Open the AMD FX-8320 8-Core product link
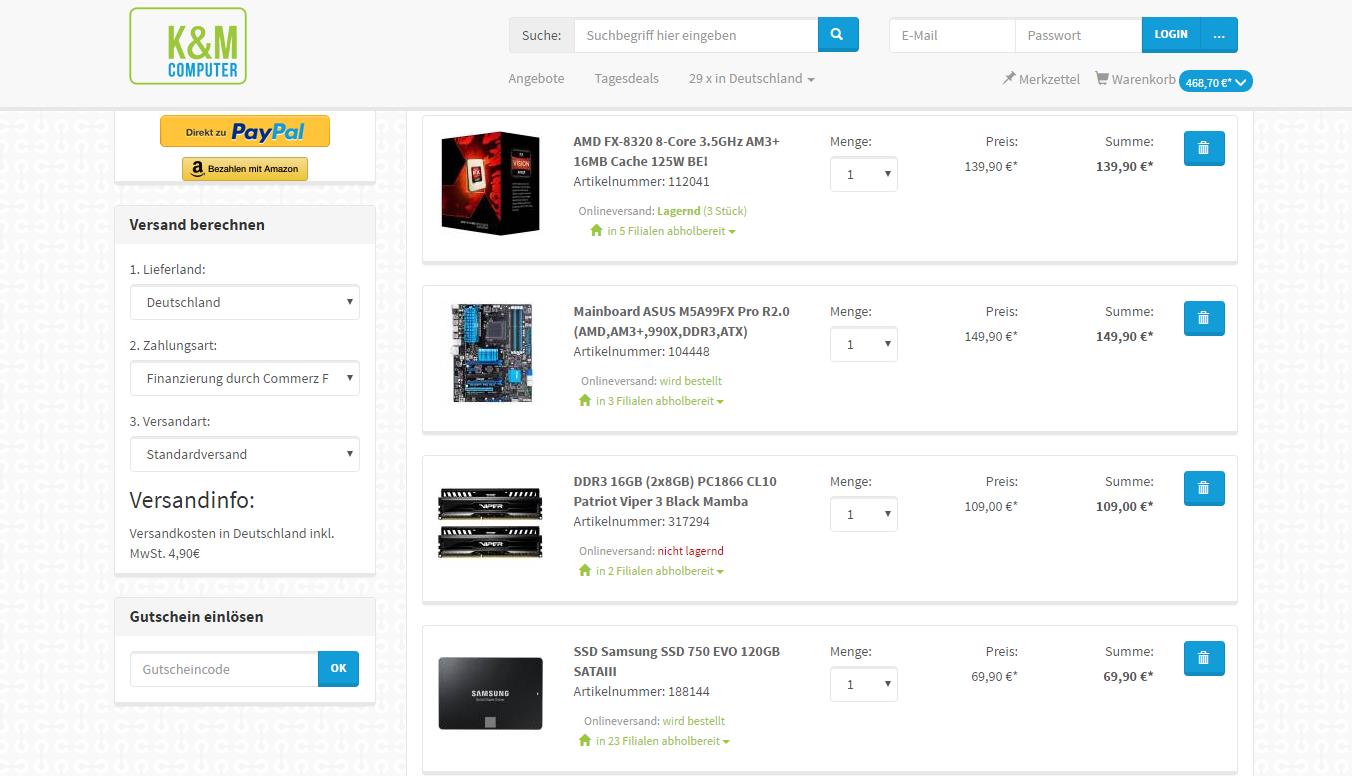Viewport: 1352px width, 776px height. tap(676, 151)
